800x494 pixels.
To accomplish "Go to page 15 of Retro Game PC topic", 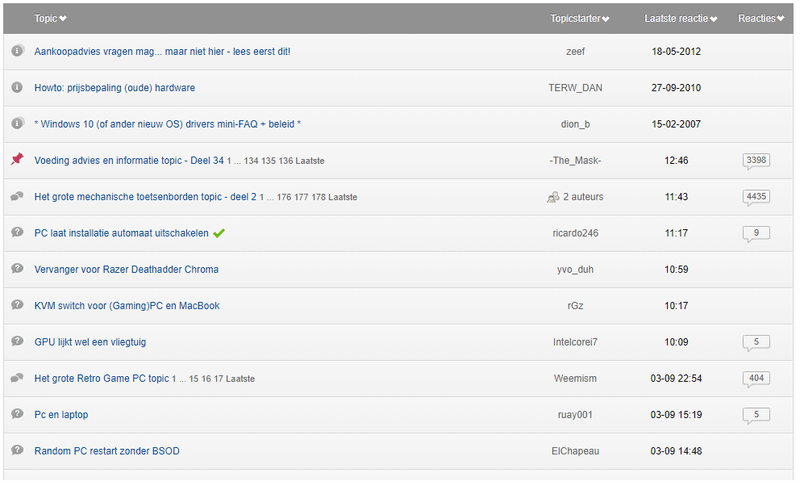I will pos(194,379).
